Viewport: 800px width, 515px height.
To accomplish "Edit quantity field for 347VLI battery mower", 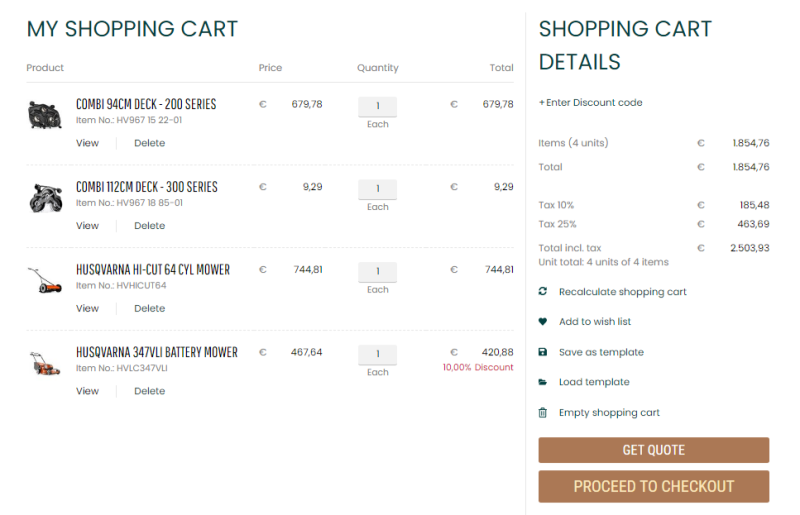I will pos(378,354).
